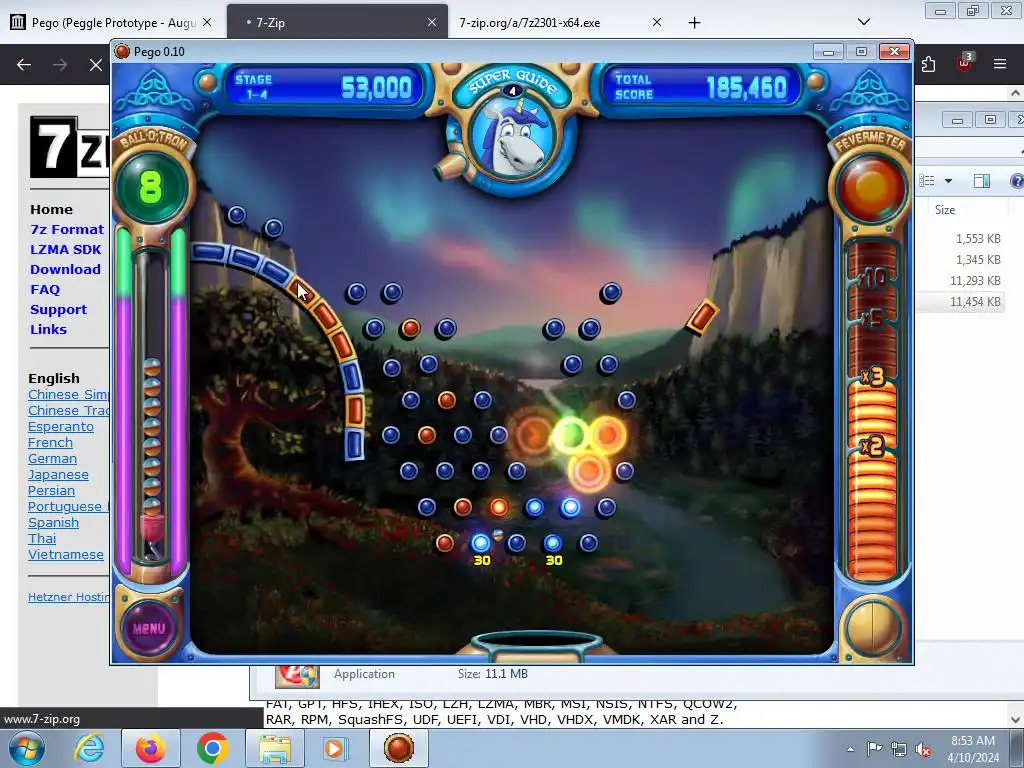This screenshot has height=768, width=1024.
Task: Select the French language link
Action: coord(50,443)
